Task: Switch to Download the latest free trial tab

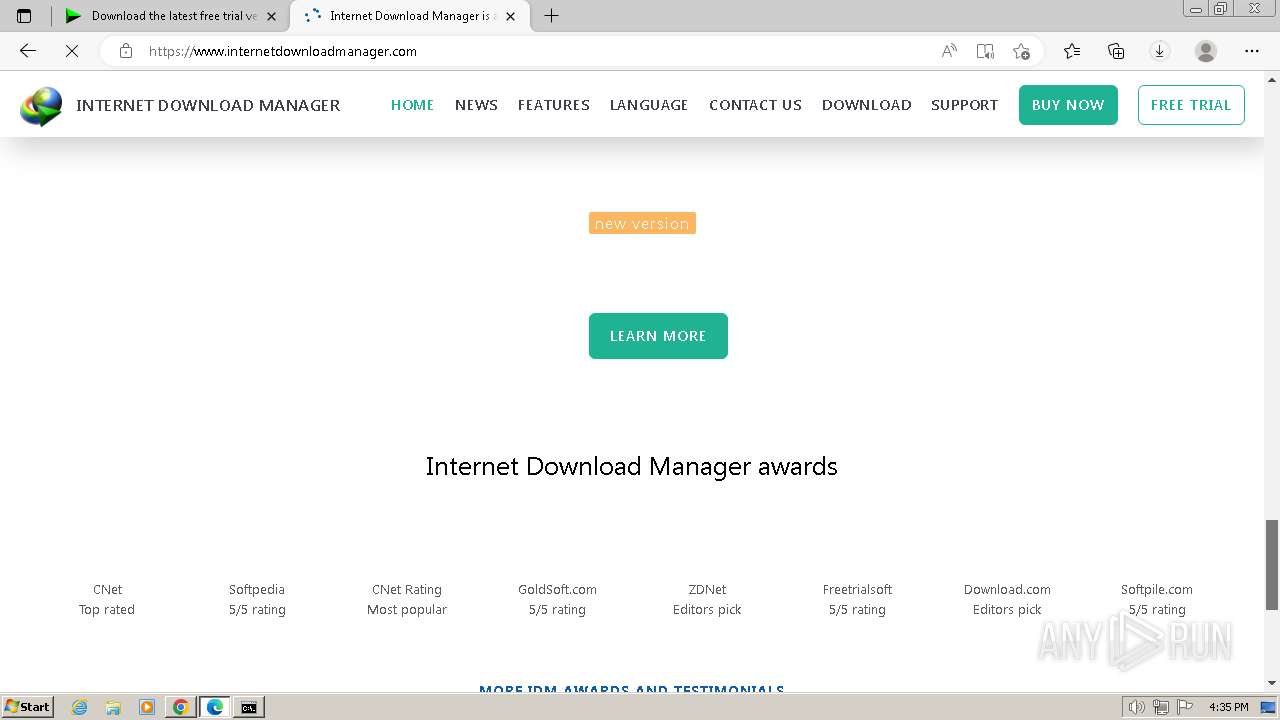Action: click(x=170, y=16)
